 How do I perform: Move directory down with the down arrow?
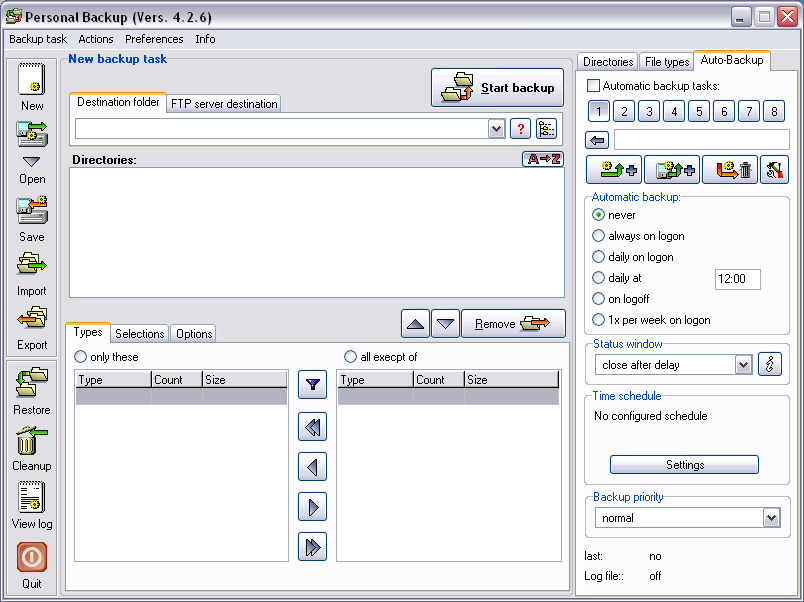pyautogui.click(x=445, y=324)
